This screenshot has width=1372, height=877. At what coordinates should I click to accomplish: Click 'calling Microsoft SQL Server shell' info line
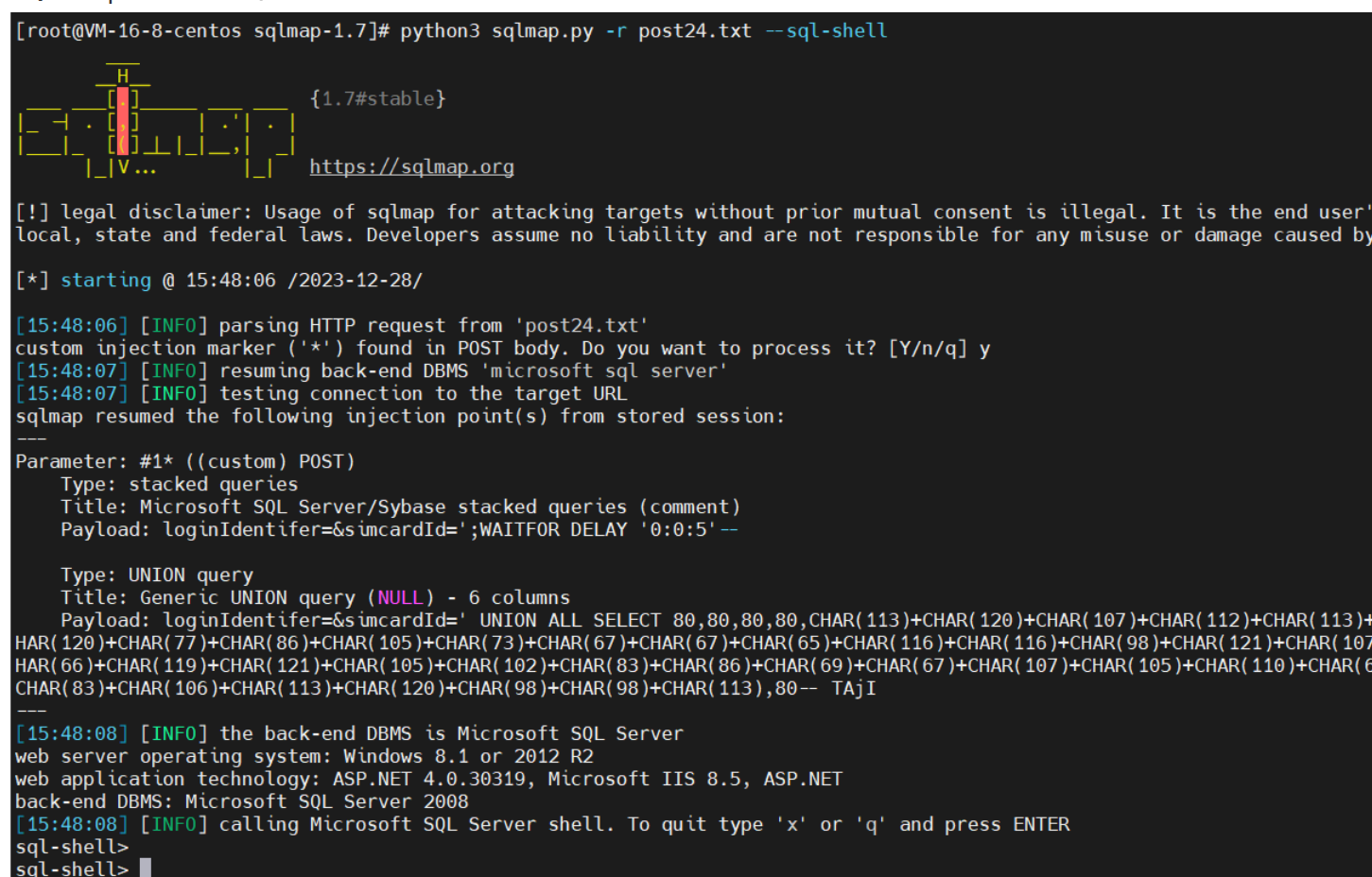tap(543, 825)
